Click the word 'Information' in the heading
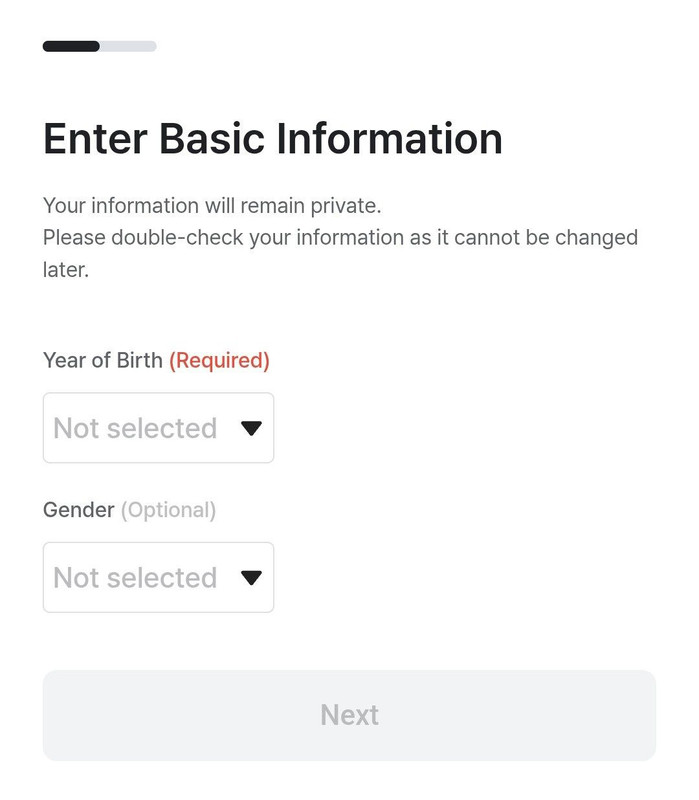Viewport: 699px width, 800px height. click(390, 139)
